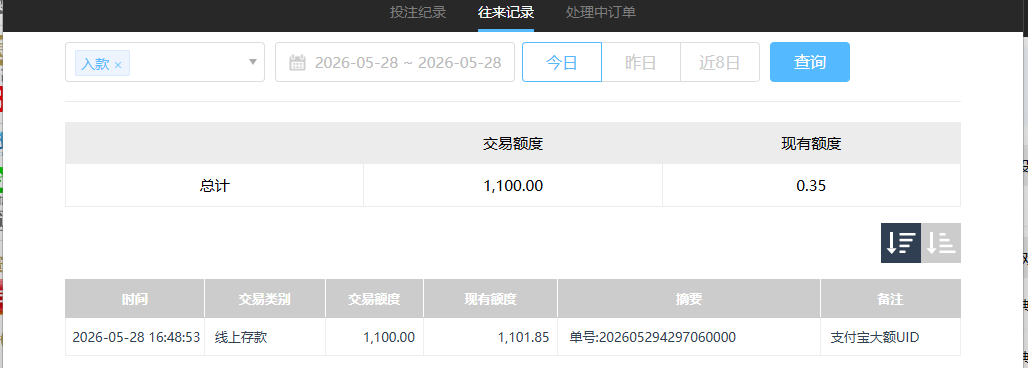Expand the transaction type dropdown arrow
Screen dimensions: 1028x368
[253, 62]
